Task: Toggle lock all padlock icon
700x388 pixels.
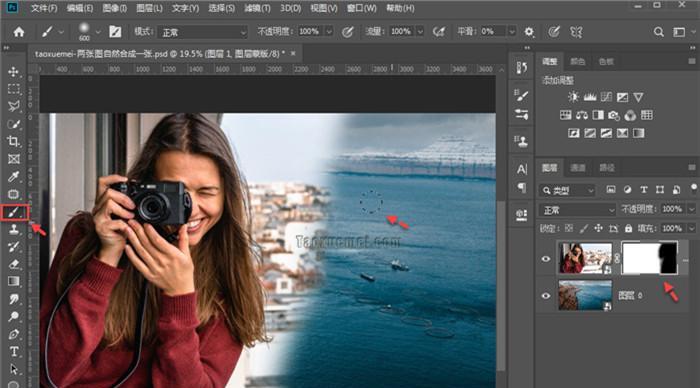Action: (x=628, y=229)
